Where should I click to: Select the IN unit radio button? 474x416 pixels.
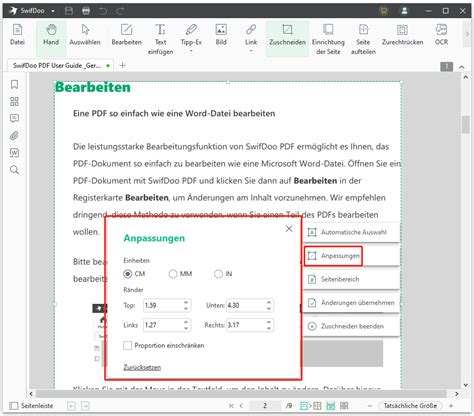(x=218, y=274)
